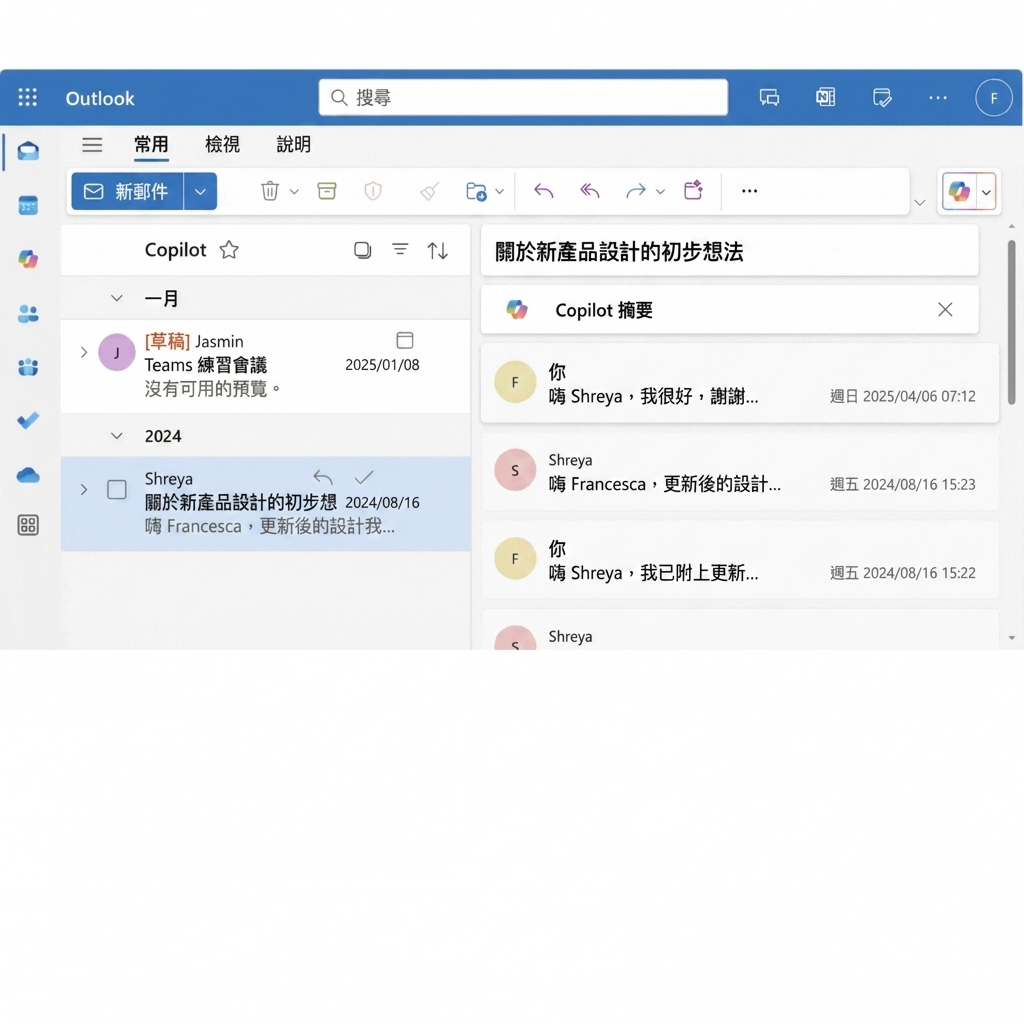Expand ribbon with chevron

point(920,202)
